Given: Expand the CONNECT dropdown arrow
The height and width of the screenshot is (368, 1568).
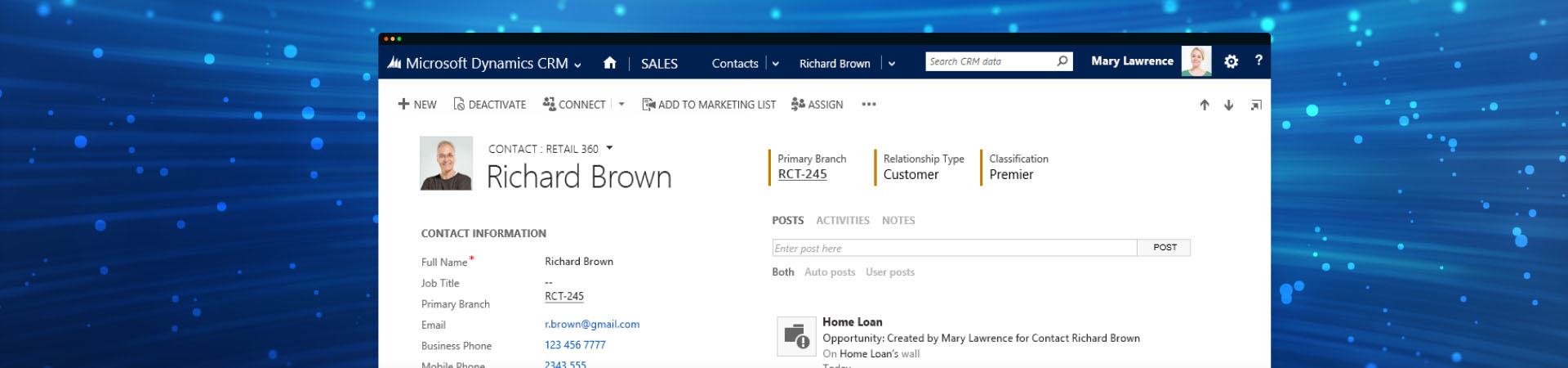Looking at the screenshot, I should pos(621,105).
